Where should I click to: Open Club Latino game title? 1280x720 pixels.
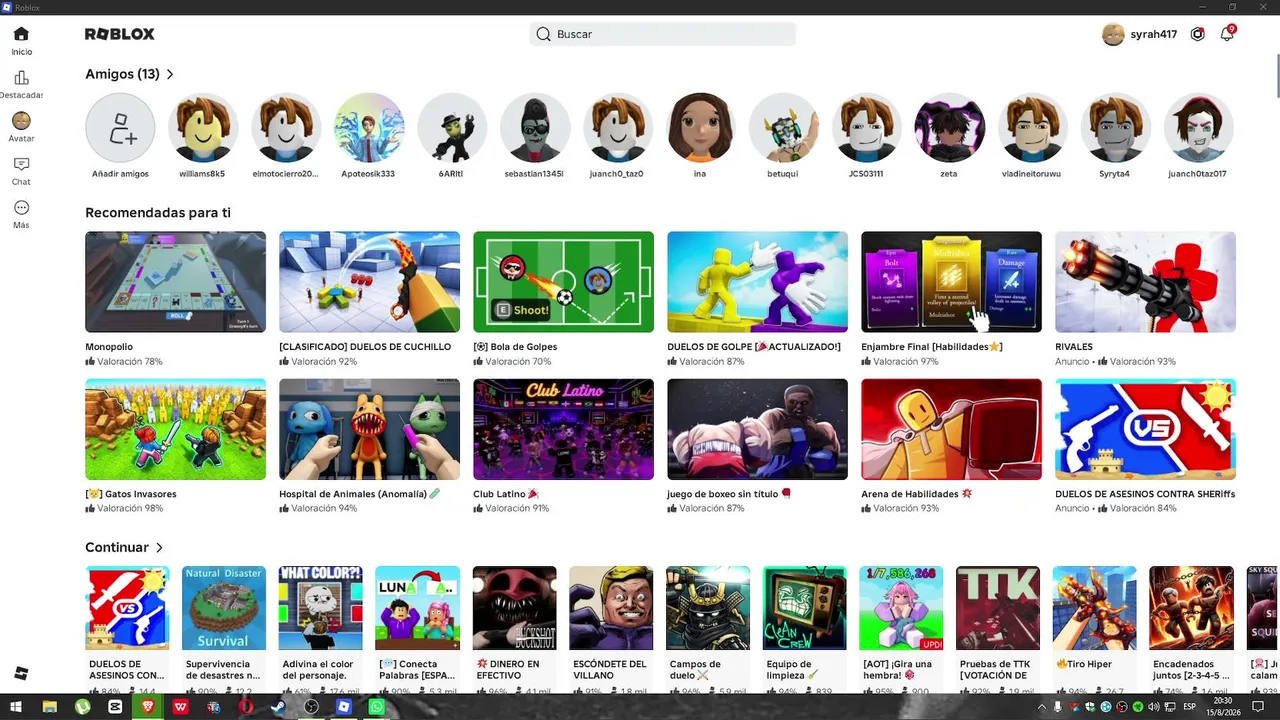pyautogui.click(x=506, y=494)
